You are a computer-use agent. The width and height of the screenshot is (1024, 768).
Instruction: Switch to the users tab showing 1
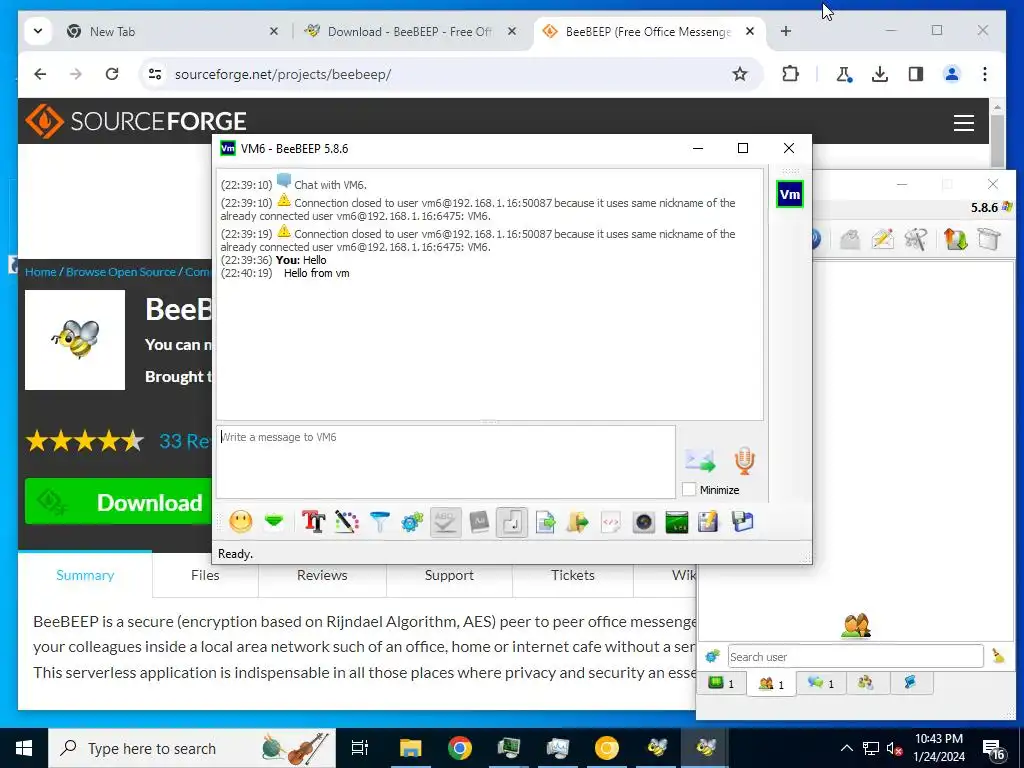(771, 683)
